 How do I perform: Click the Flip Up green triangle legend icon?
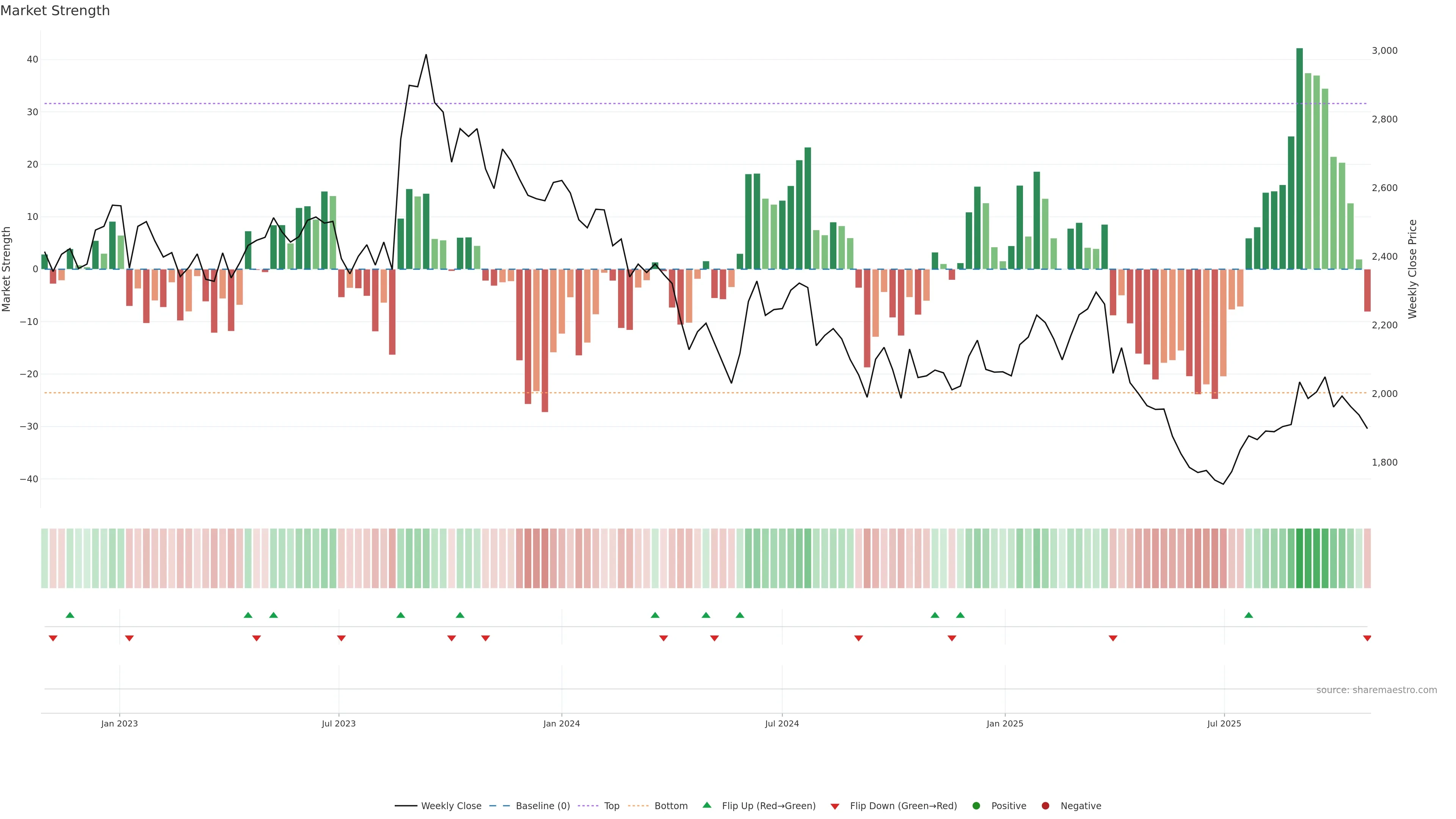click(x=706, y=805)
